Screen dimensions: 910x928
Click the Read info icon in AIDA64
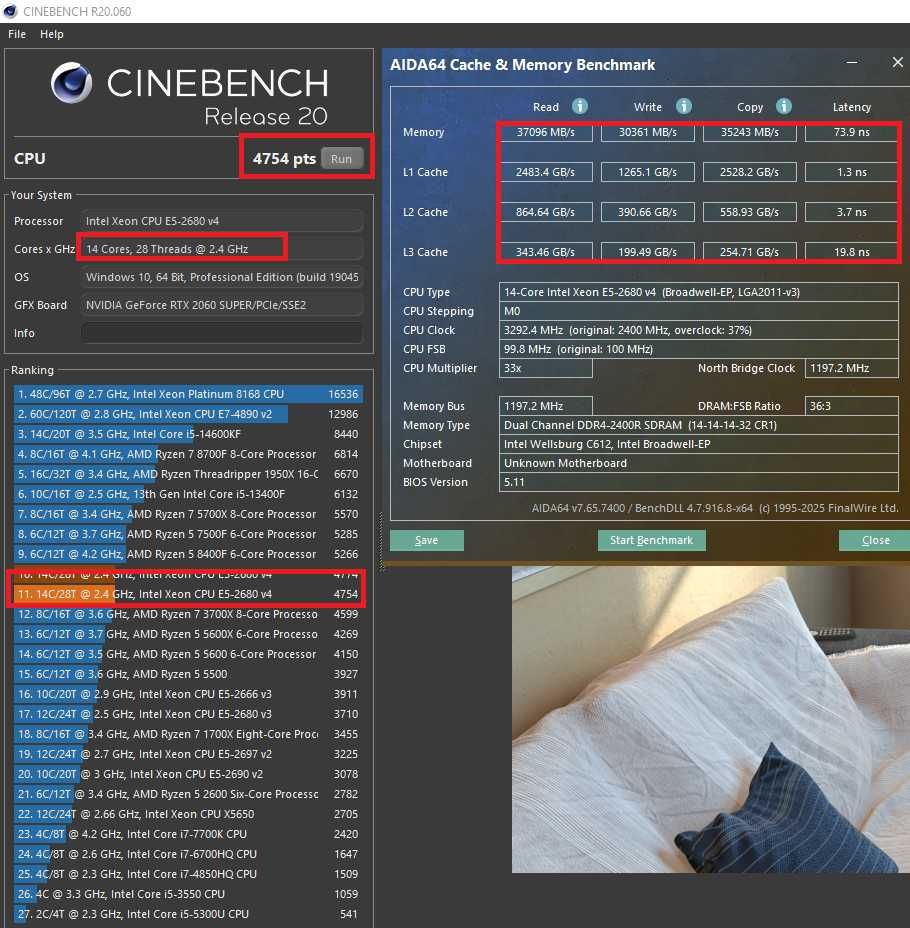click(580, 107)
